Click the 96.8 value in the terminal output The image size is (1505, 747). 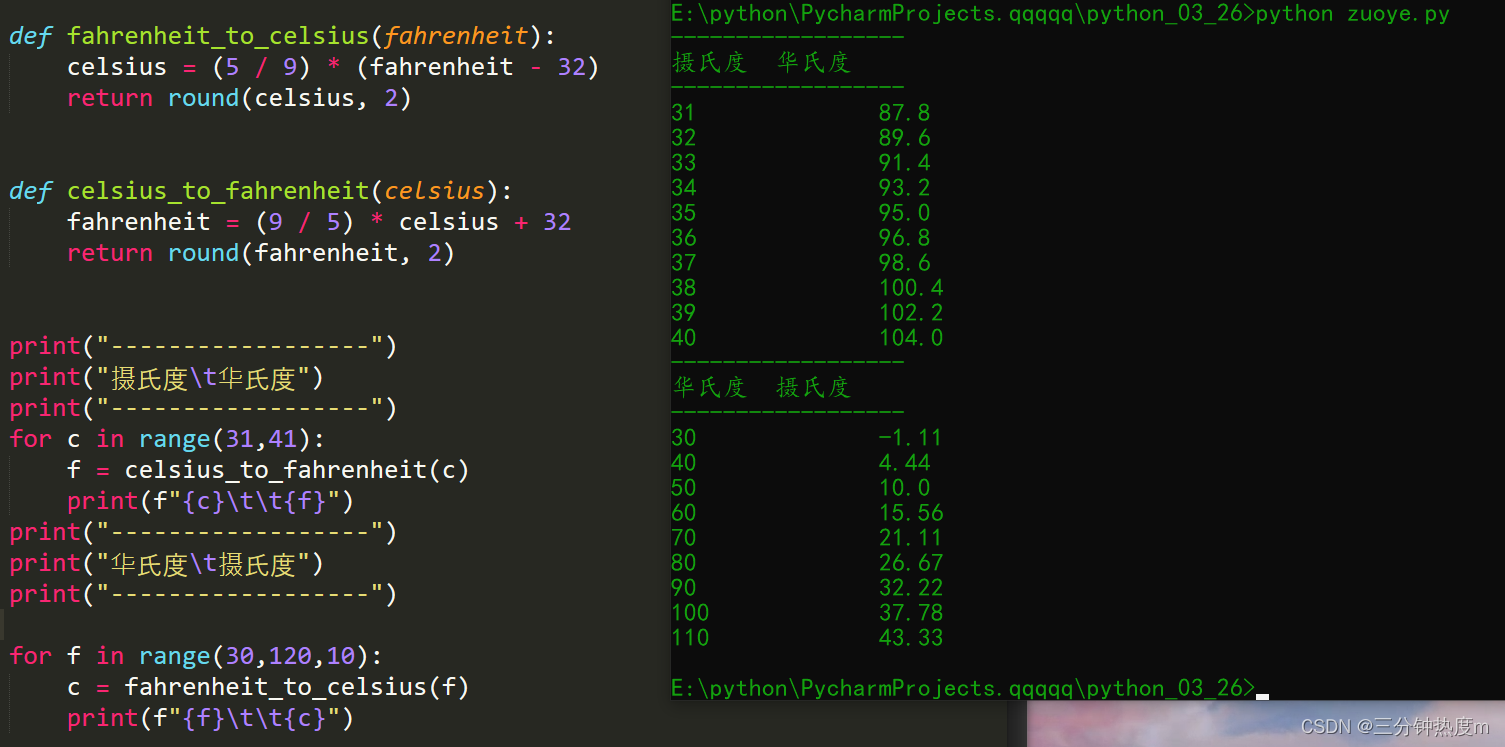(904, 238)
